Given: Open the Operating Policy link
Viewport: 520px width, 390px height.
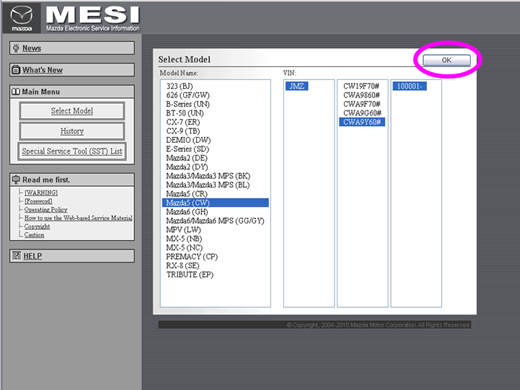Looking at the screenshot, I should tap(46, 209).
